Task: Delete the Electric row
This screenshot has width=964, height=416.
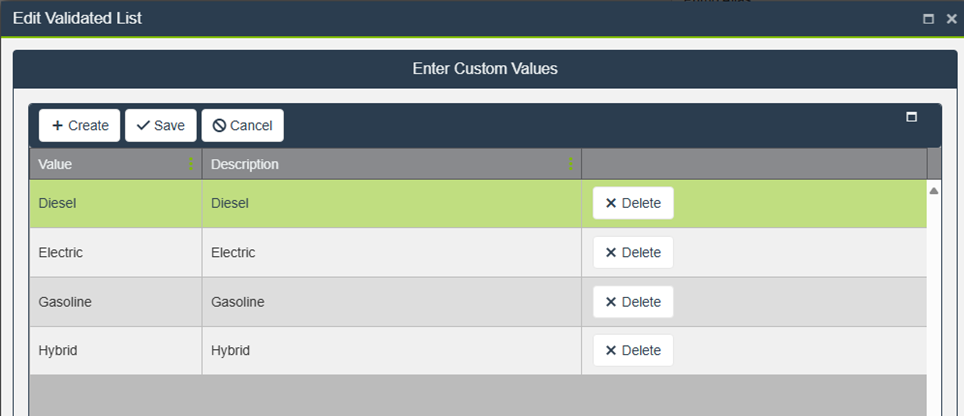Action: [633, 252]
